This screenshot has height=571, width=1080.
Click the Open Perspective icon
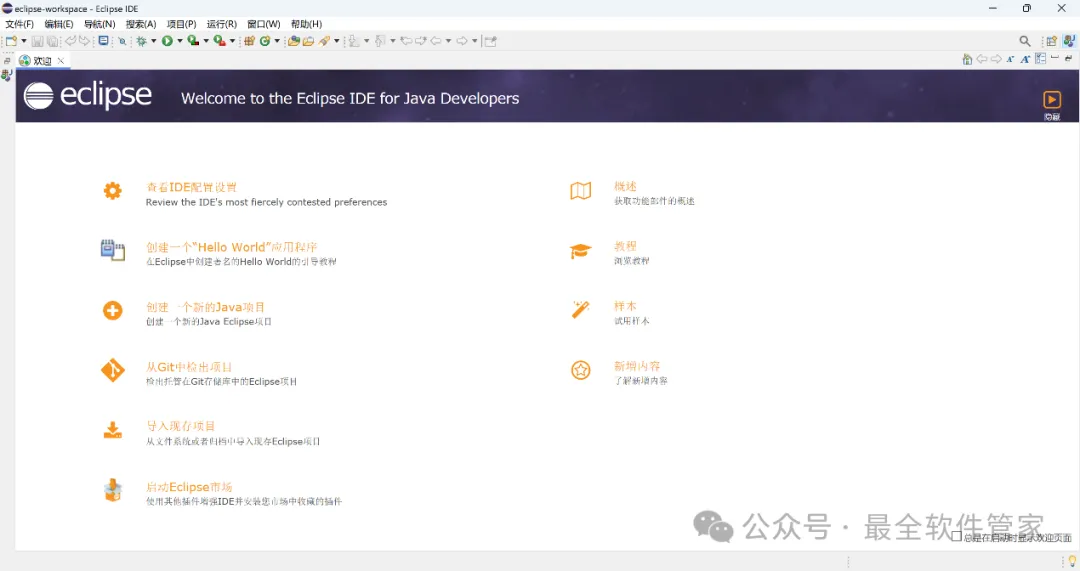click(1052, 41)
